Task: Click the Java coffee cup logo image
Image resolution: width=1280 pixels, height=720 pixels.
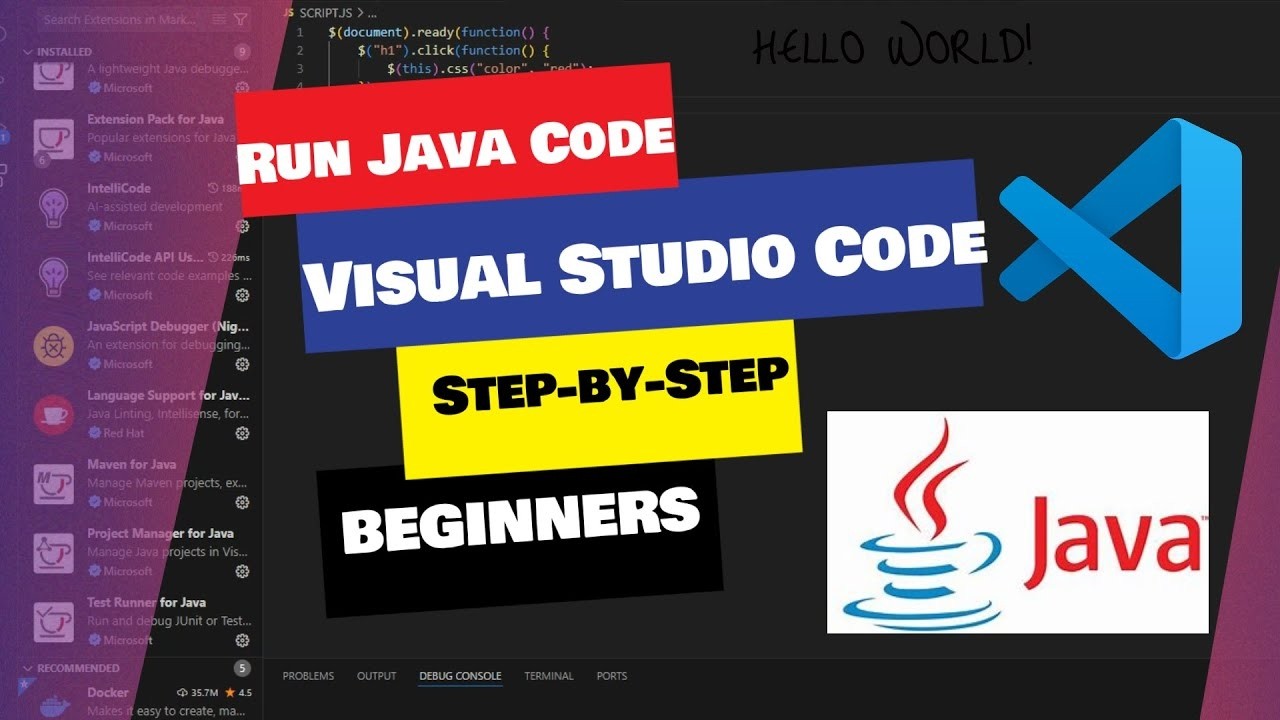Action: click(1018, 522)
